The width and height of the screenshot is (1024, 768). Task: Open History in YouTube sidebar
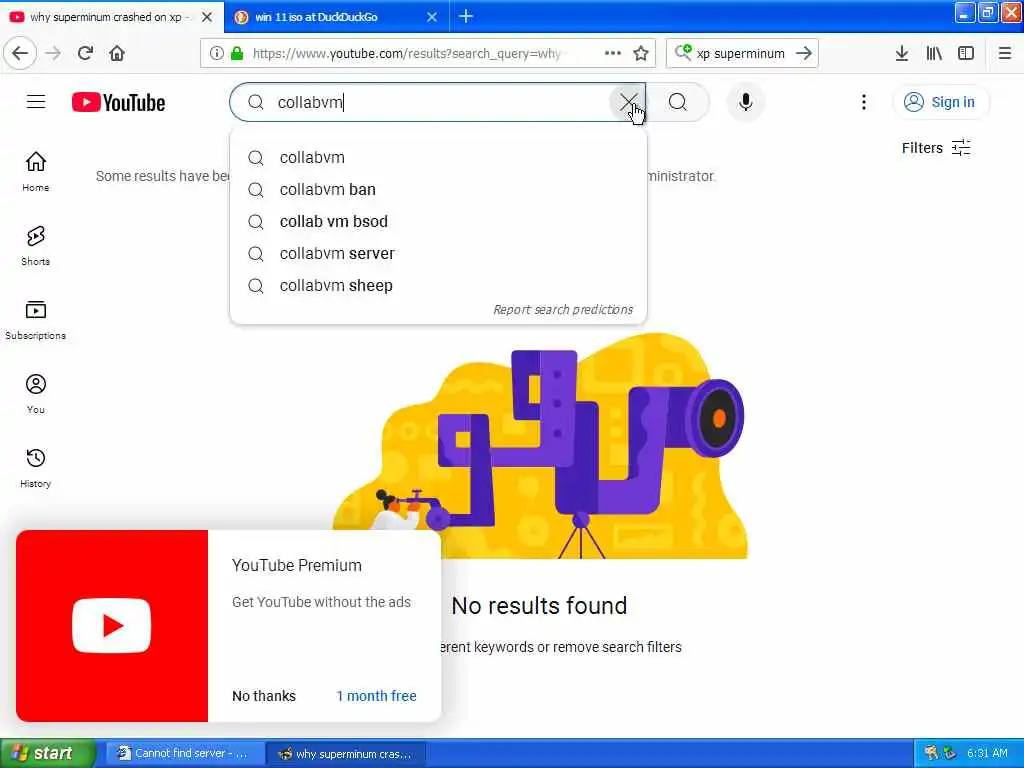[35, 468]
